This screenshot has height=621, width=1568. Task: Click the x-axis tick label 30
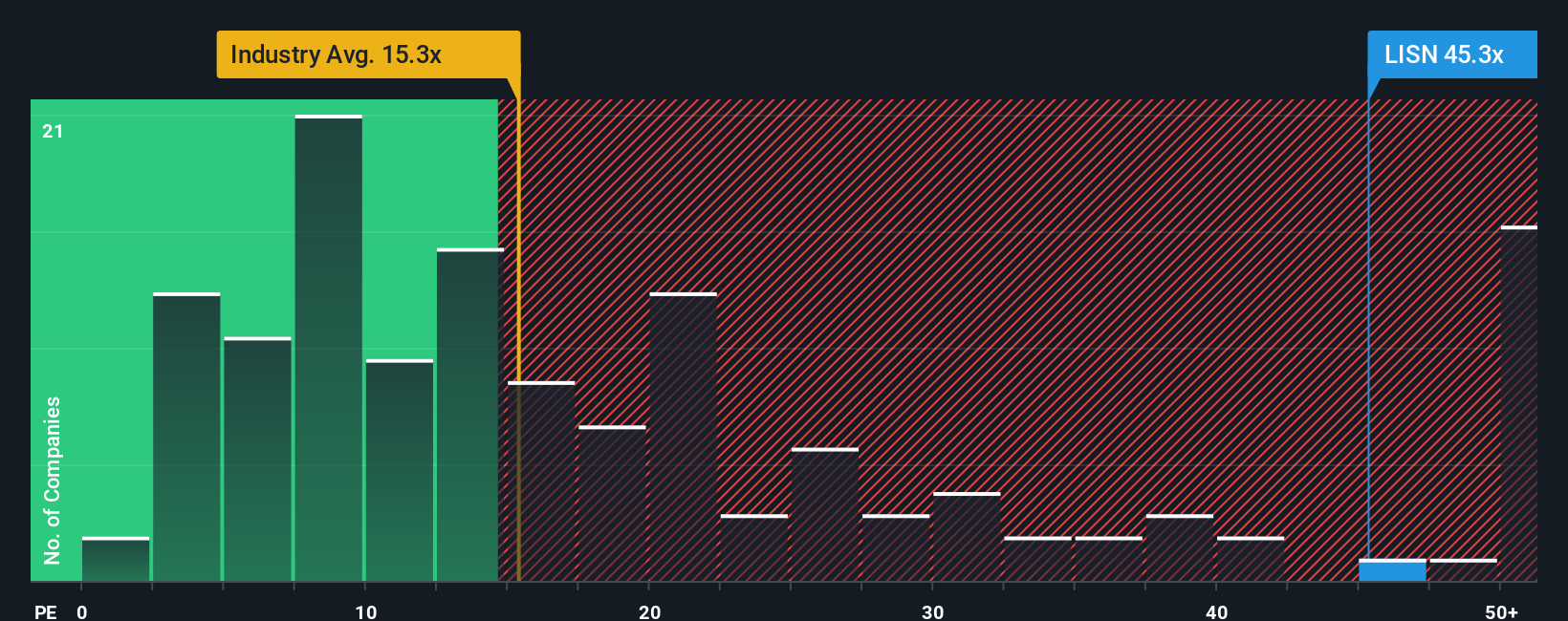pos(932,612)
